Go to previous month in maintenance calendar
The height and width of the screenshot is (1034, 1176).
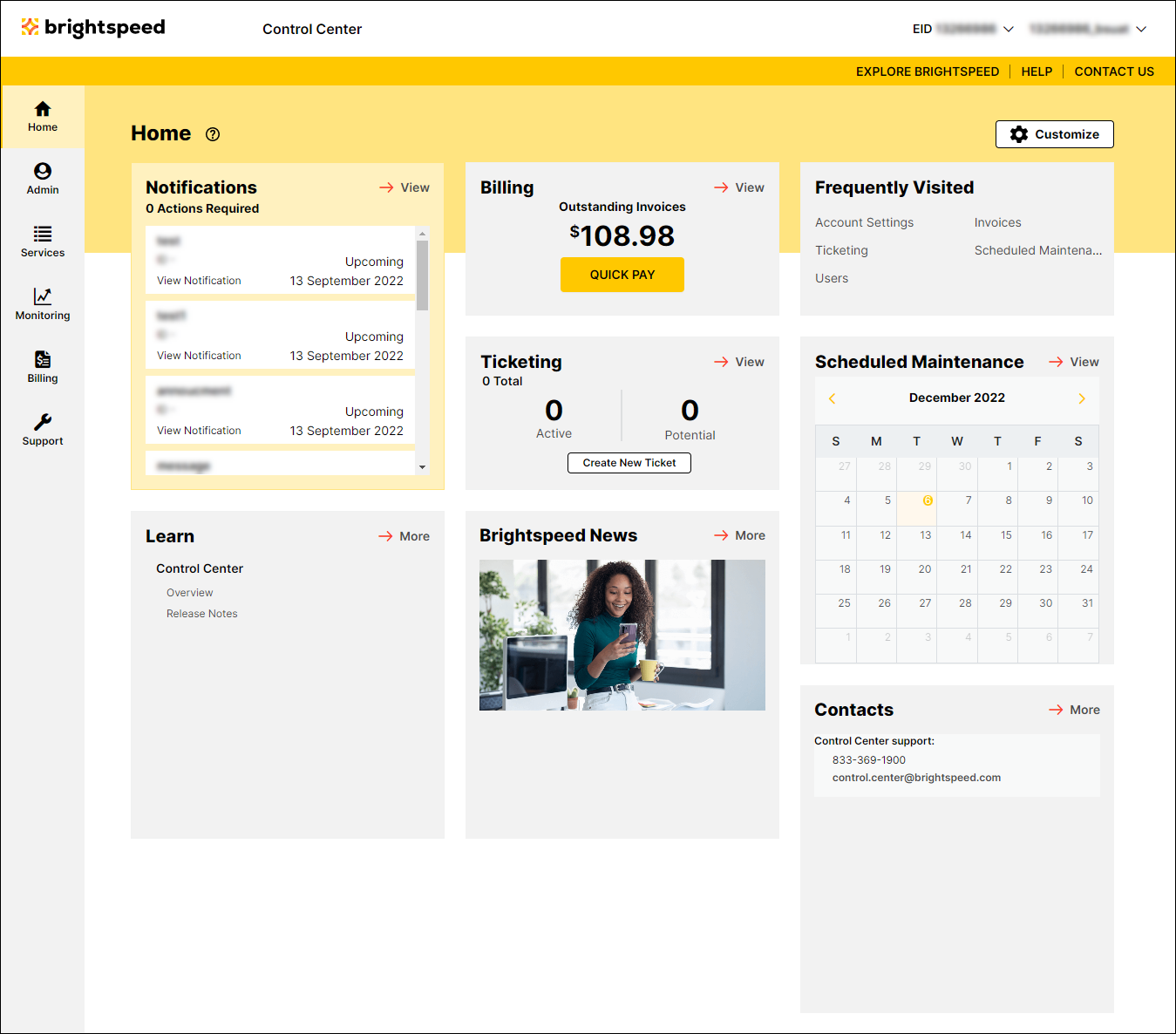(x=832, y=398)
